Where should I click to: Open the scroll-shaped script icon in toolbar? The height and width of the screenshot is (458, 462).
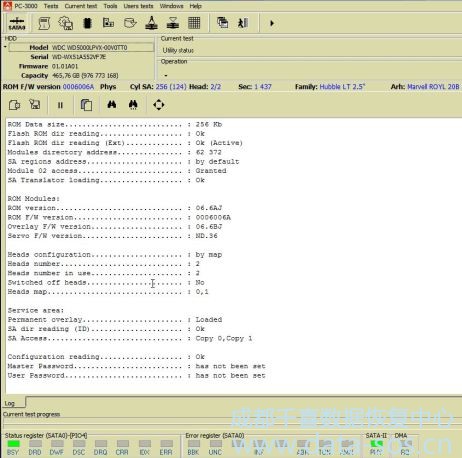point(44,23)
